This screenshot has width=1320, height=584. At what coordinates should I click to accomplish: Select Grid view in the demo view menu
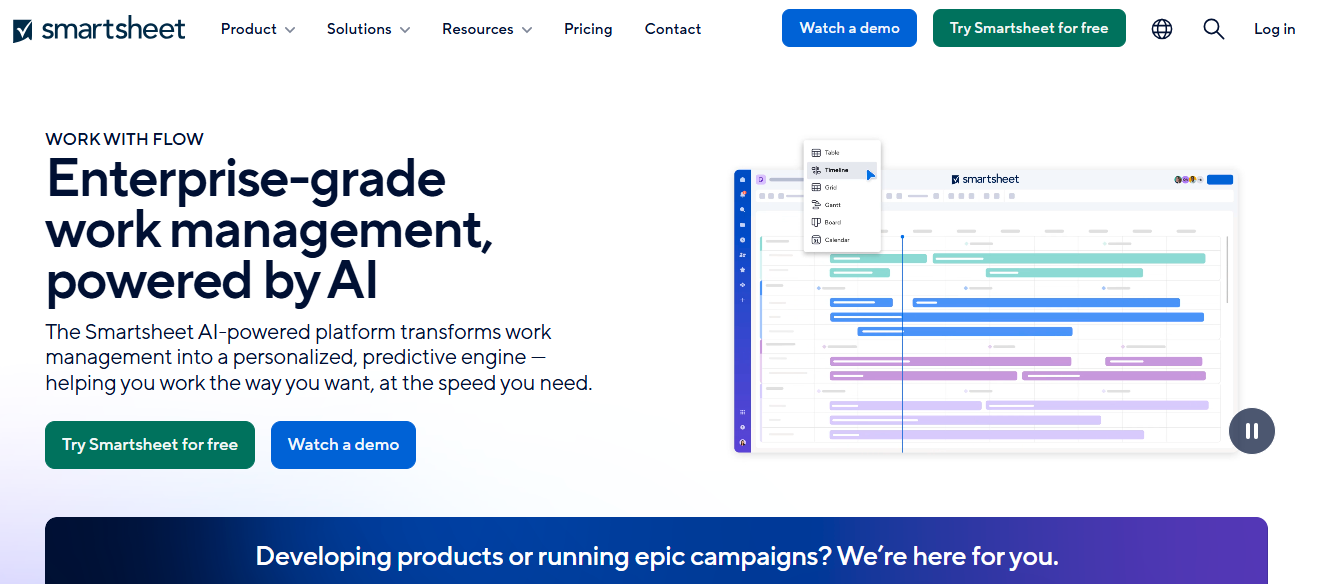pos(842,187)
